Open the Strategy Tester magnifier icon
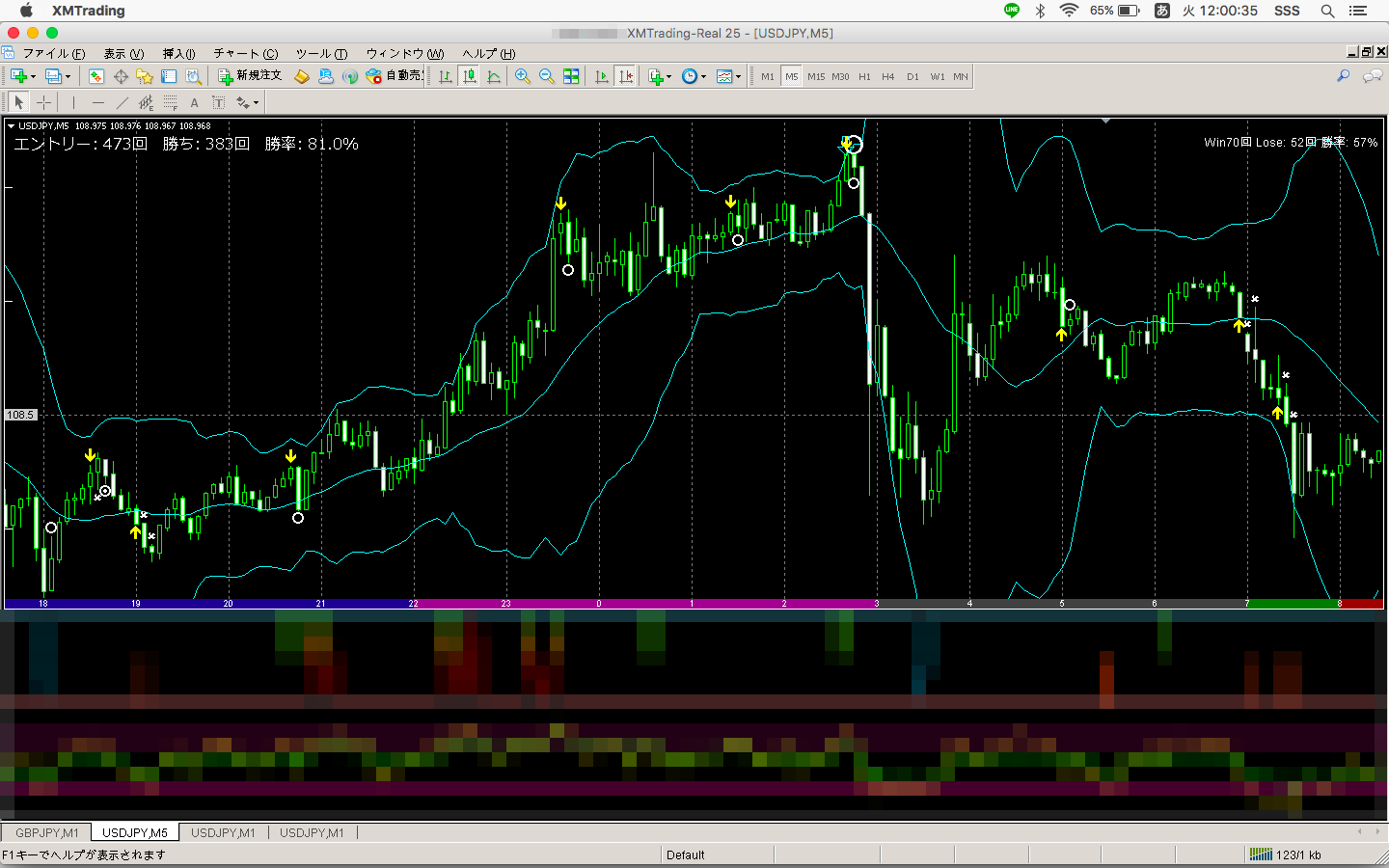This screenshot has height=868, width=1389. tap(193, 76)
